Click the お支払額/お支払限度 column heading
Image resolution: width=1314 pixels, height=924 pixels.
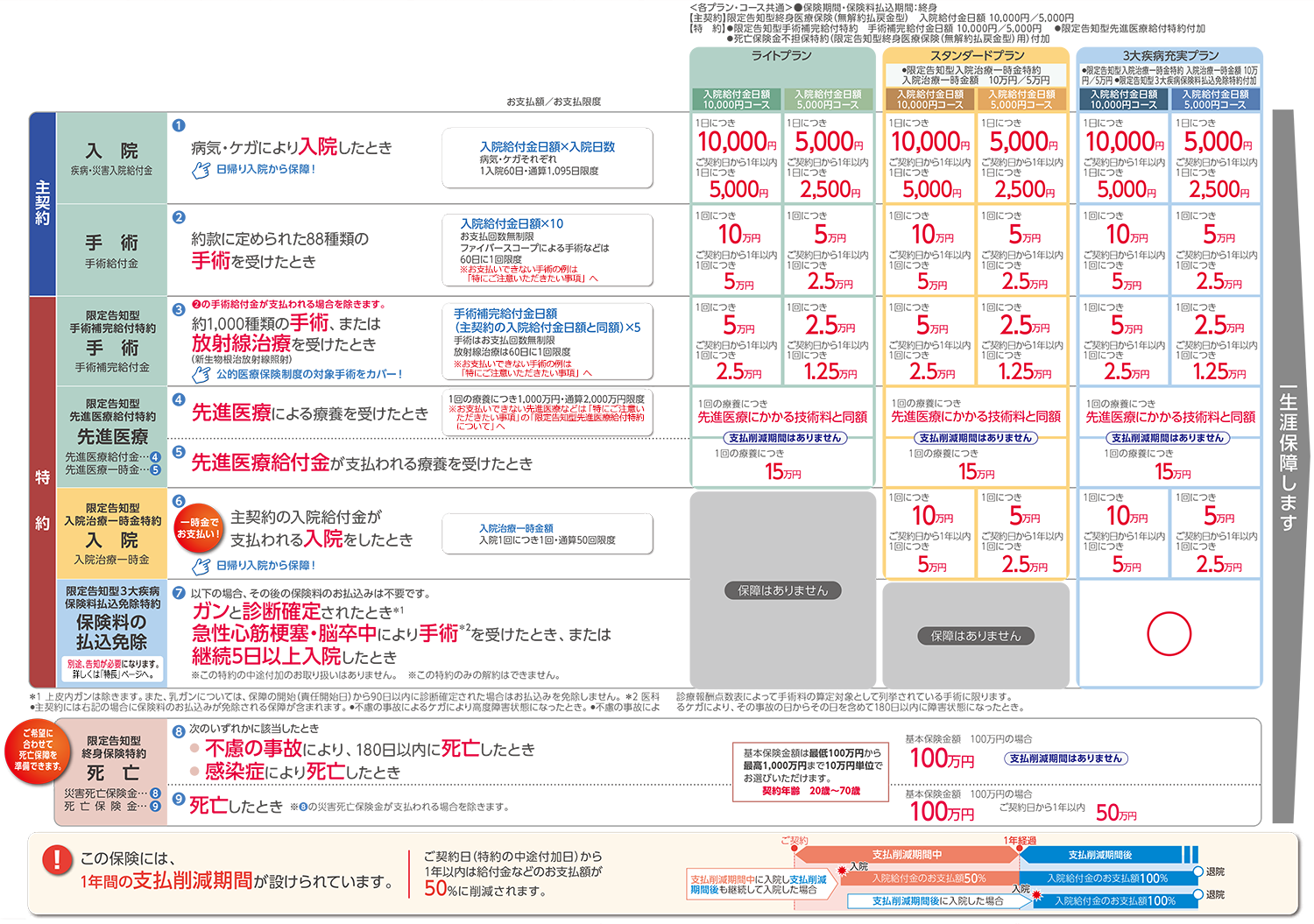click(554, 102)
